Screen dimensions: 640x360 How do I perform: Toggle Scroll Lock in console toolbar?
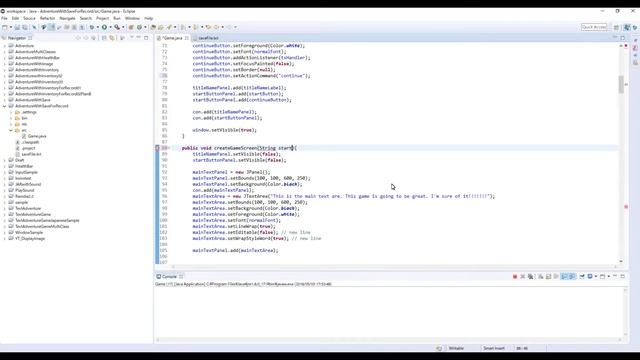click(x=548, y=276)
